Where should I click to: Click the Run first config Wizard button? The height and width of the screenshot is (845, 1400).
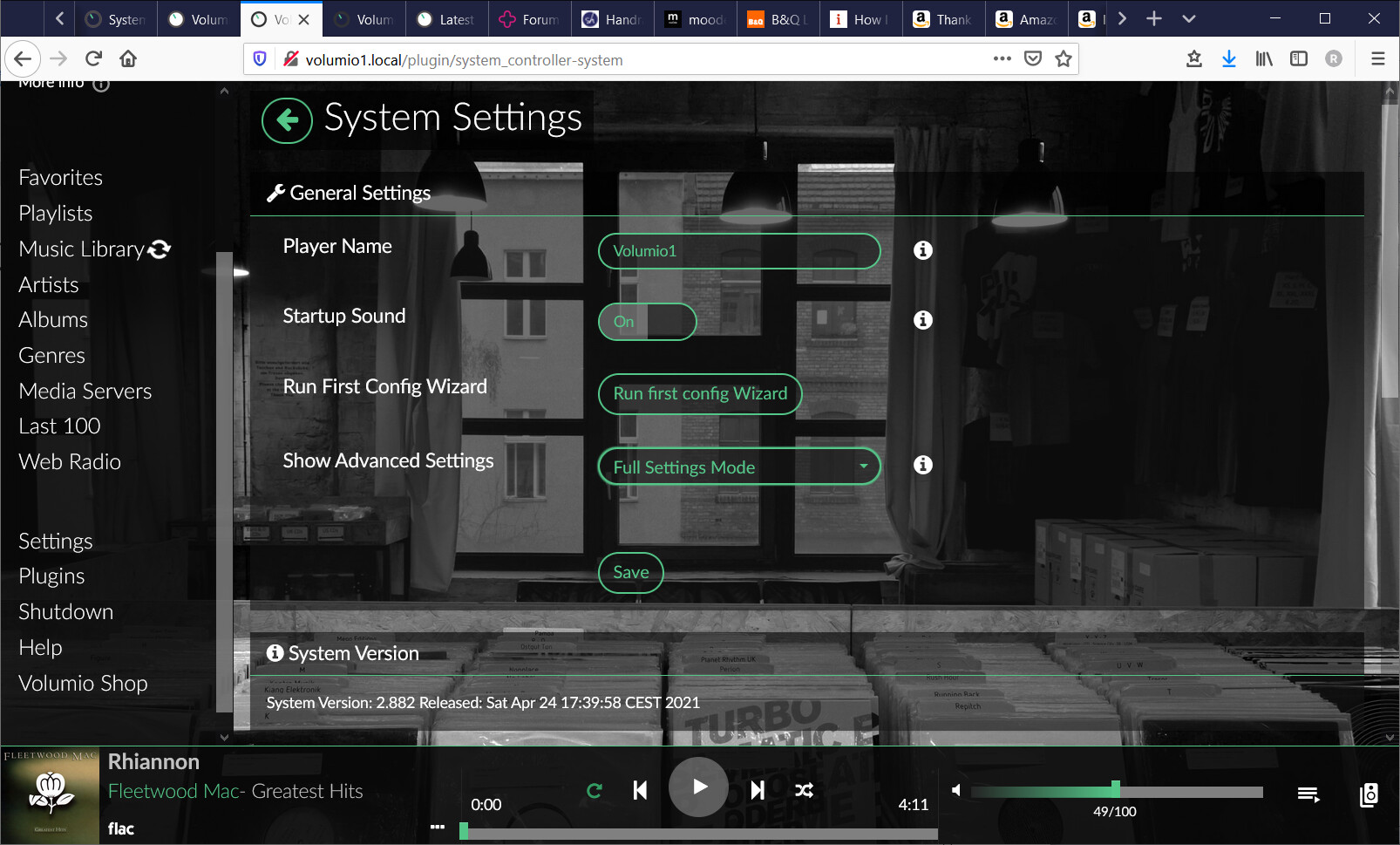(700, 394)
